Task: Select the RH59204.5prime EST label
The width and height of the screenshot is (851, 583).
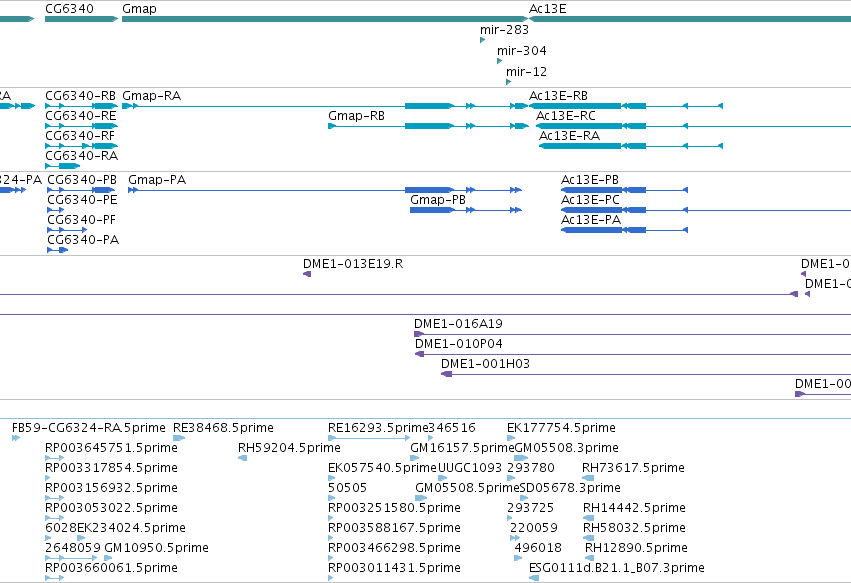Action: pyautogui.click(x=289, y=448)
